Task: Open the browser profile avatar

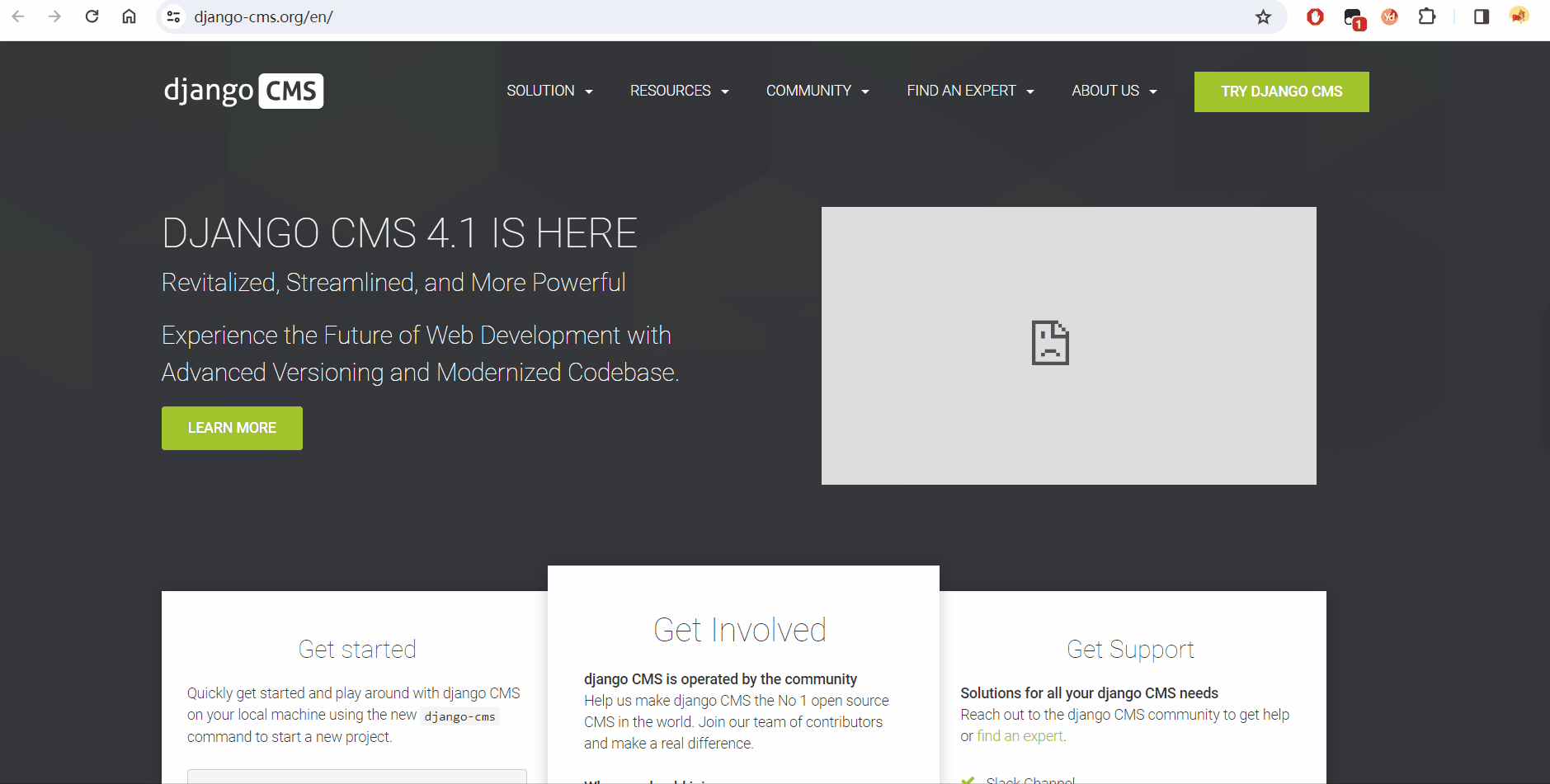Action: click(x=1519, y=16)
